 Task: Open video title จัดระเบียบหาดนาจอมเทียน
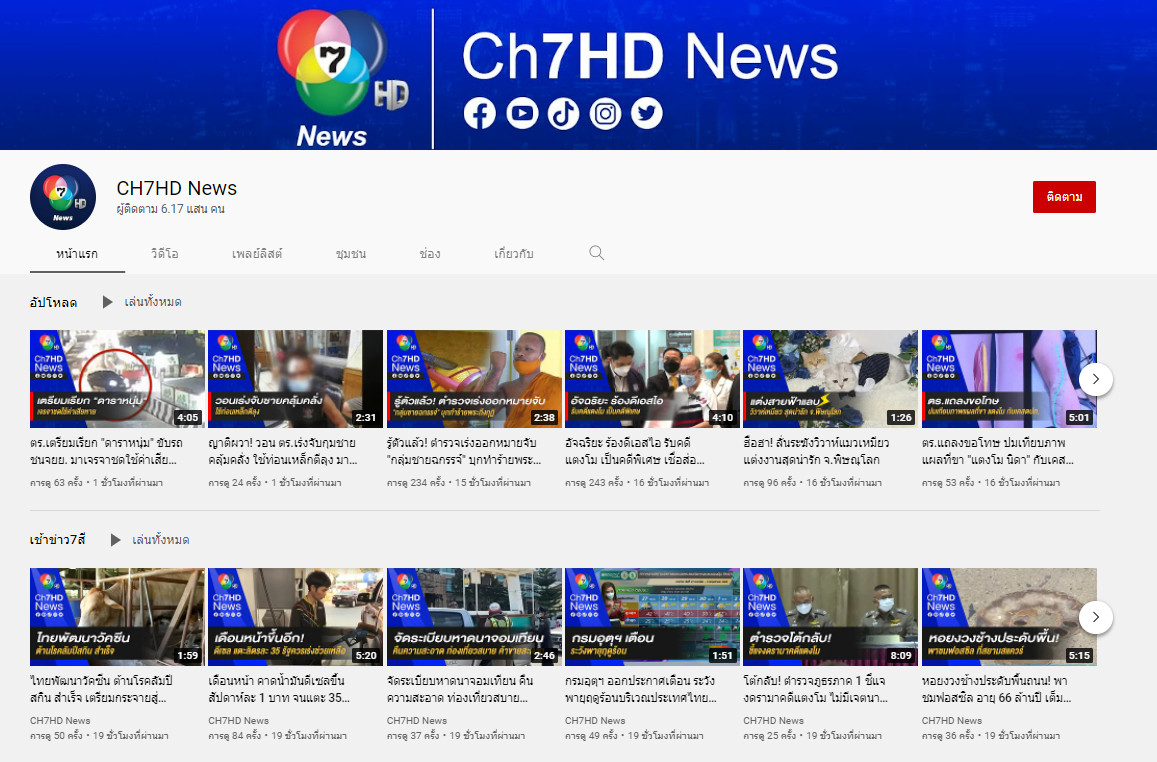coord(460,689)
